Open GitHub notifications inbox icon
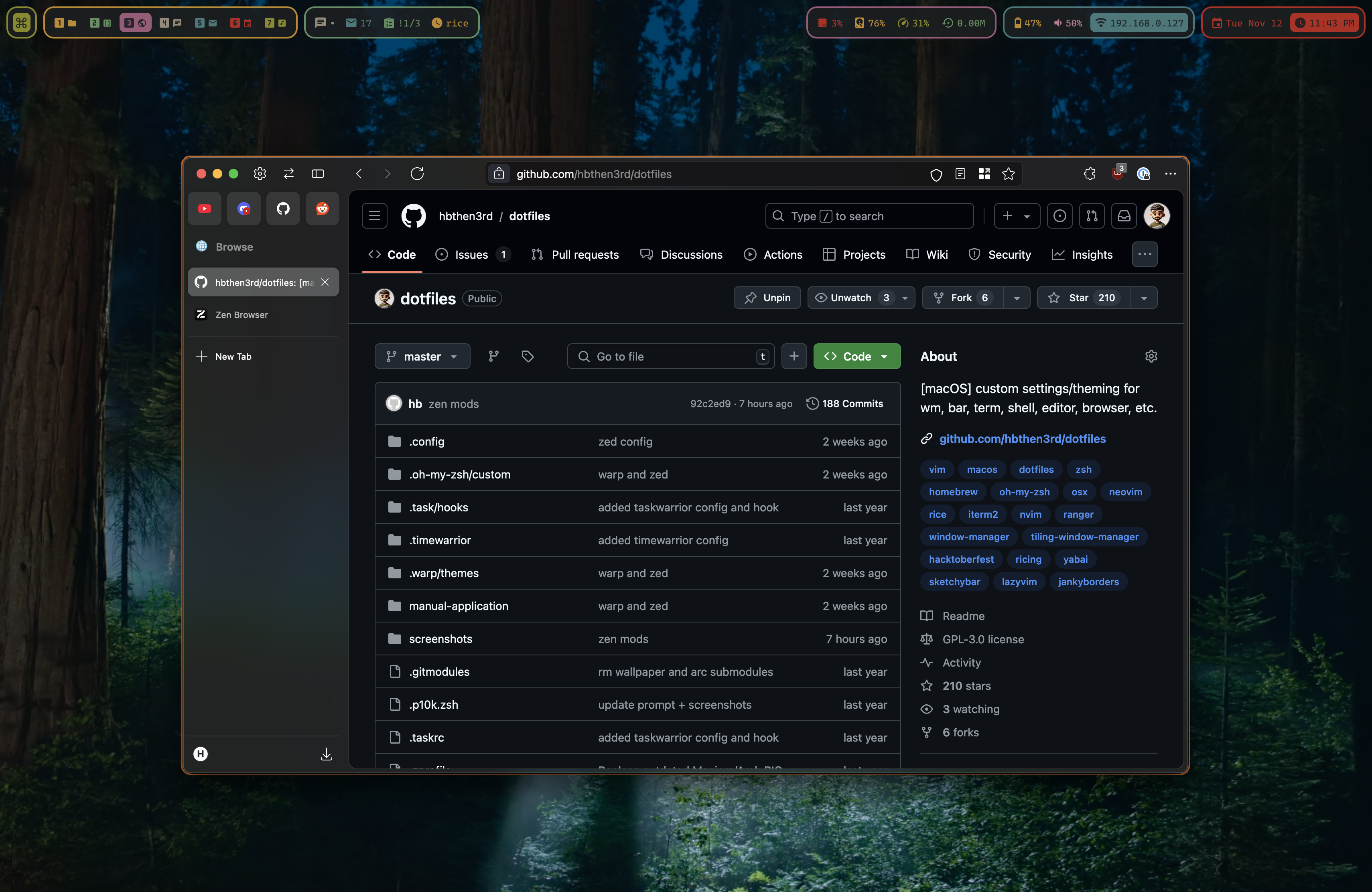The height and width of the screenshot is (892, 1372). click(x=1124, y=216)
